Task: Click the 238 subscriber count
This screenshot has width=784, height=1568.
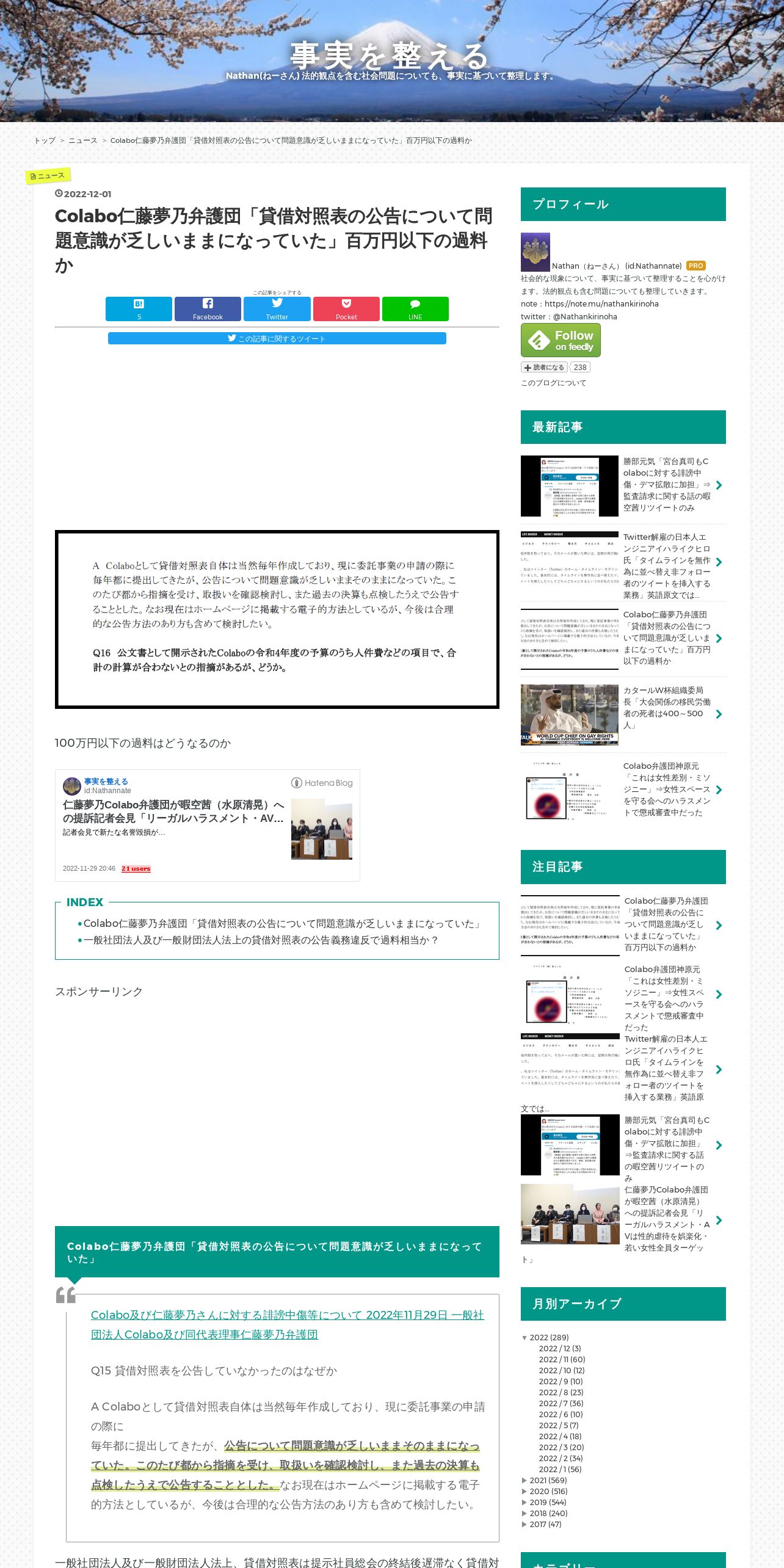Action: point(580,368)
